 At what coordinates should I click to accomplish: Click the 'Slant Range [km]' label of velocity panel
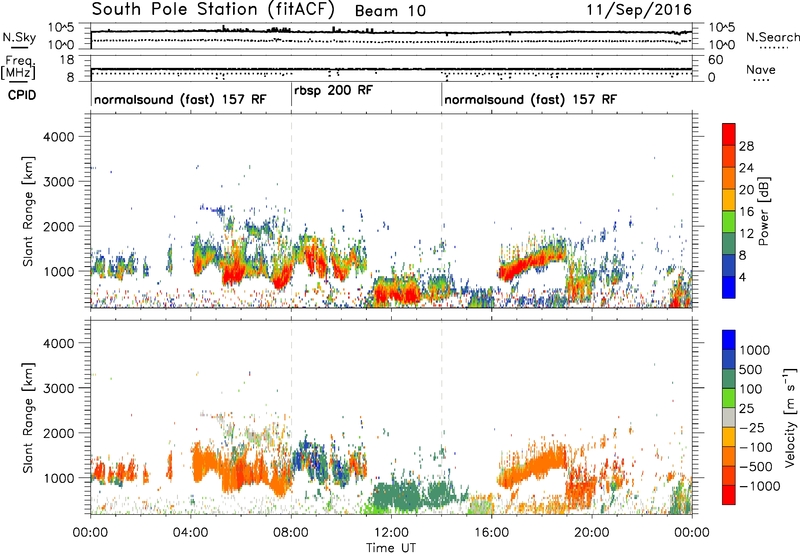(28, 418)
